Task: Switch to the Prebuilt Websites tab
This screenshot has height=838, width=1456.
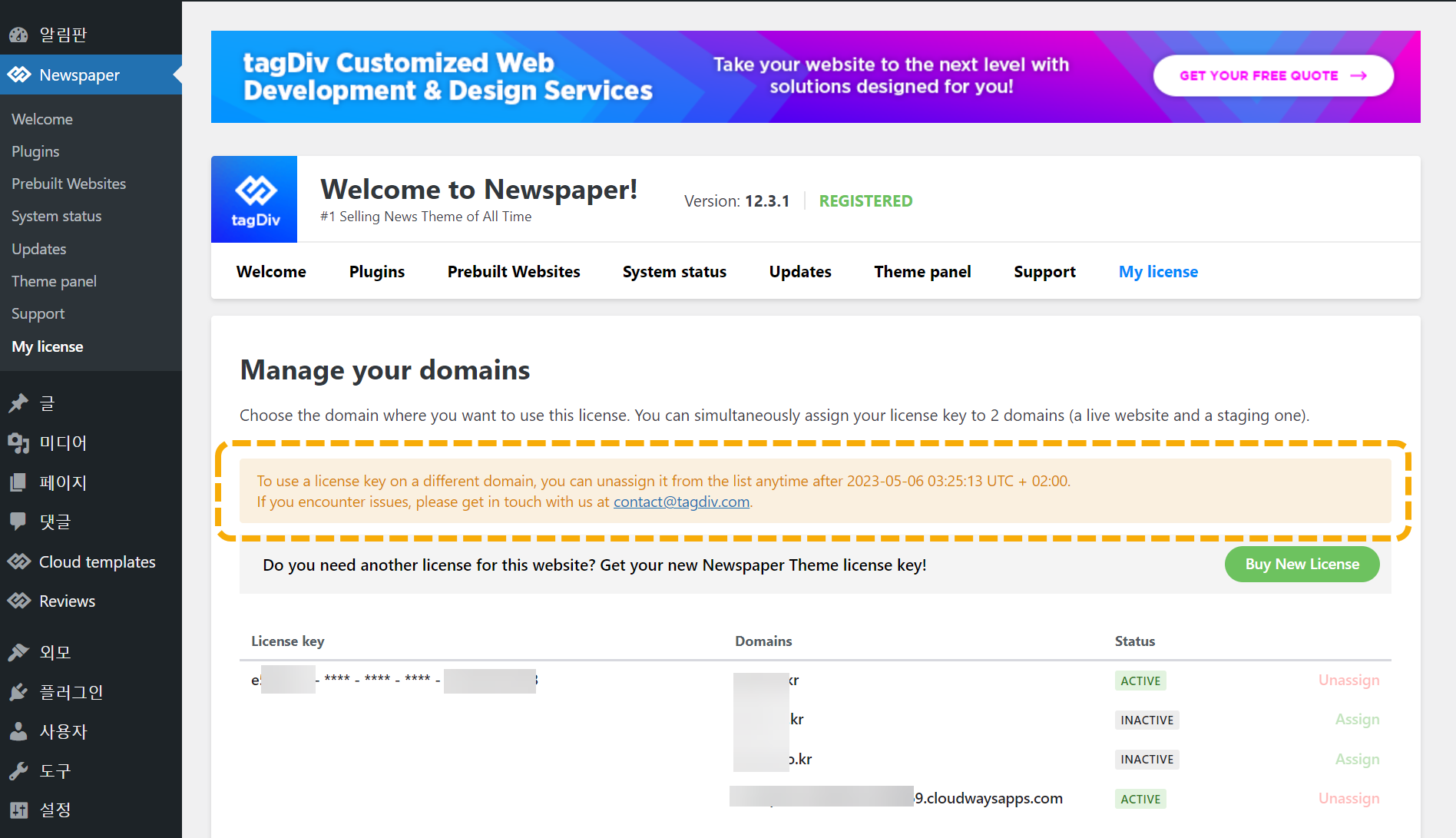Action: point(514,271)
